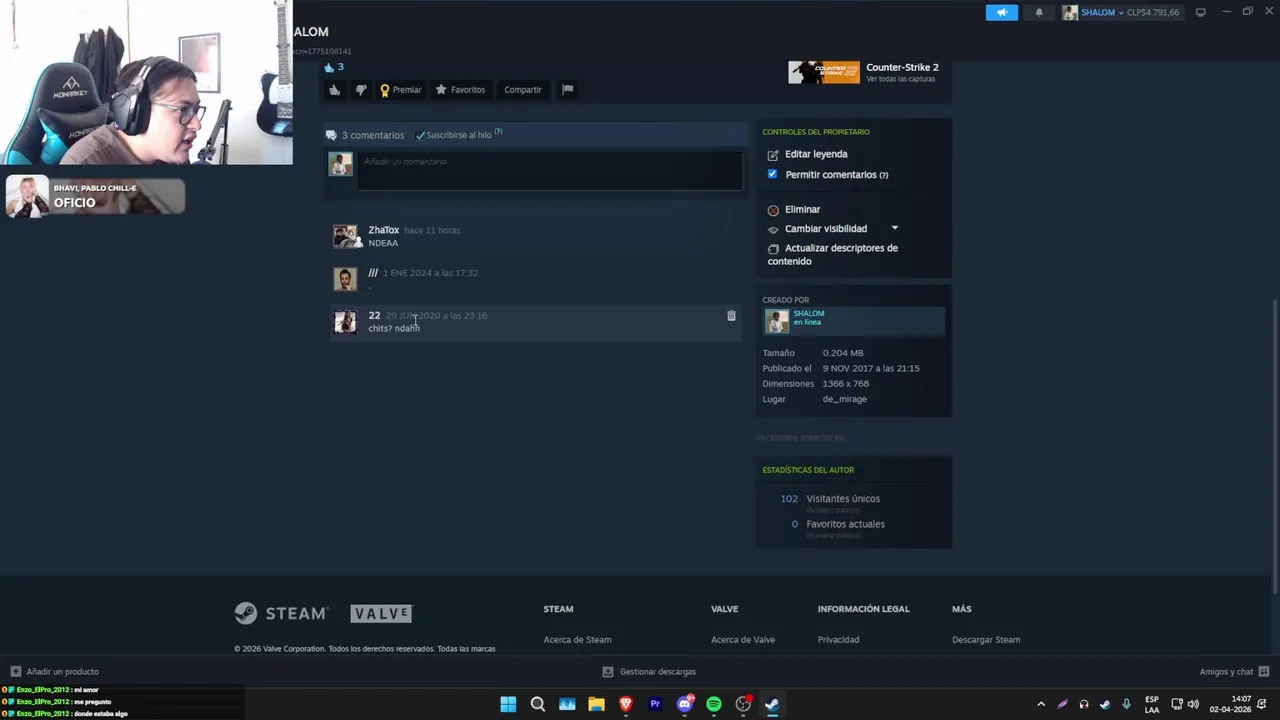Open Amigos y chat panel
The width and height of the screenshot is (1280, 720).
point(1235,672)
